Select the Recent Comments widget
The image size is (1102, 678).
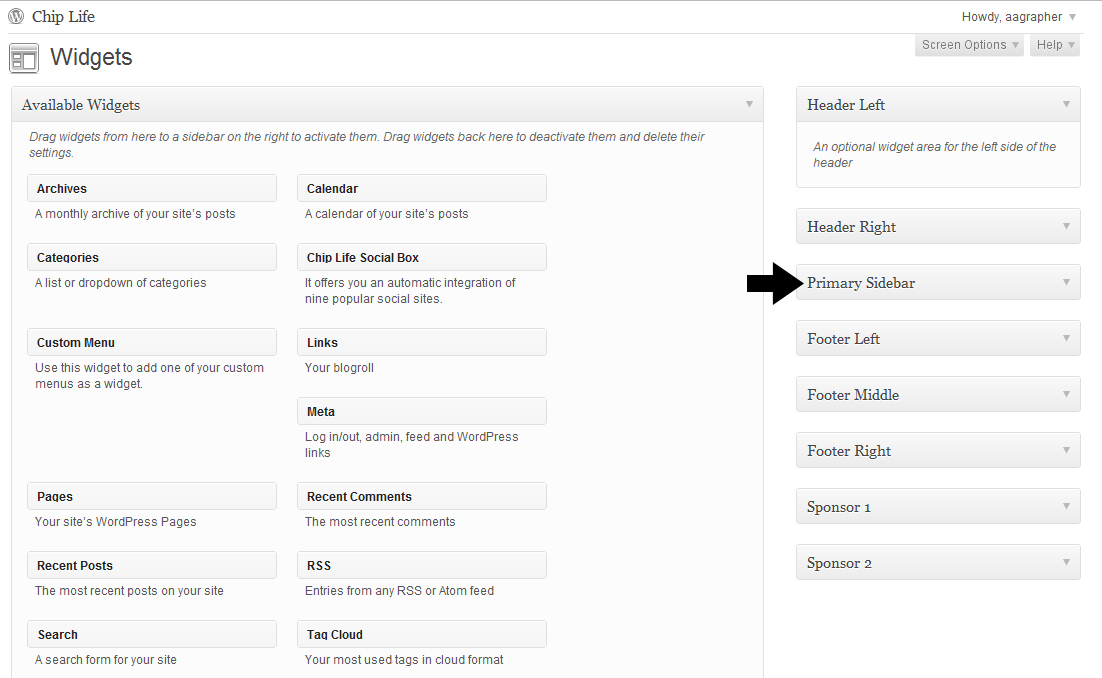click(x=421, y=496)
